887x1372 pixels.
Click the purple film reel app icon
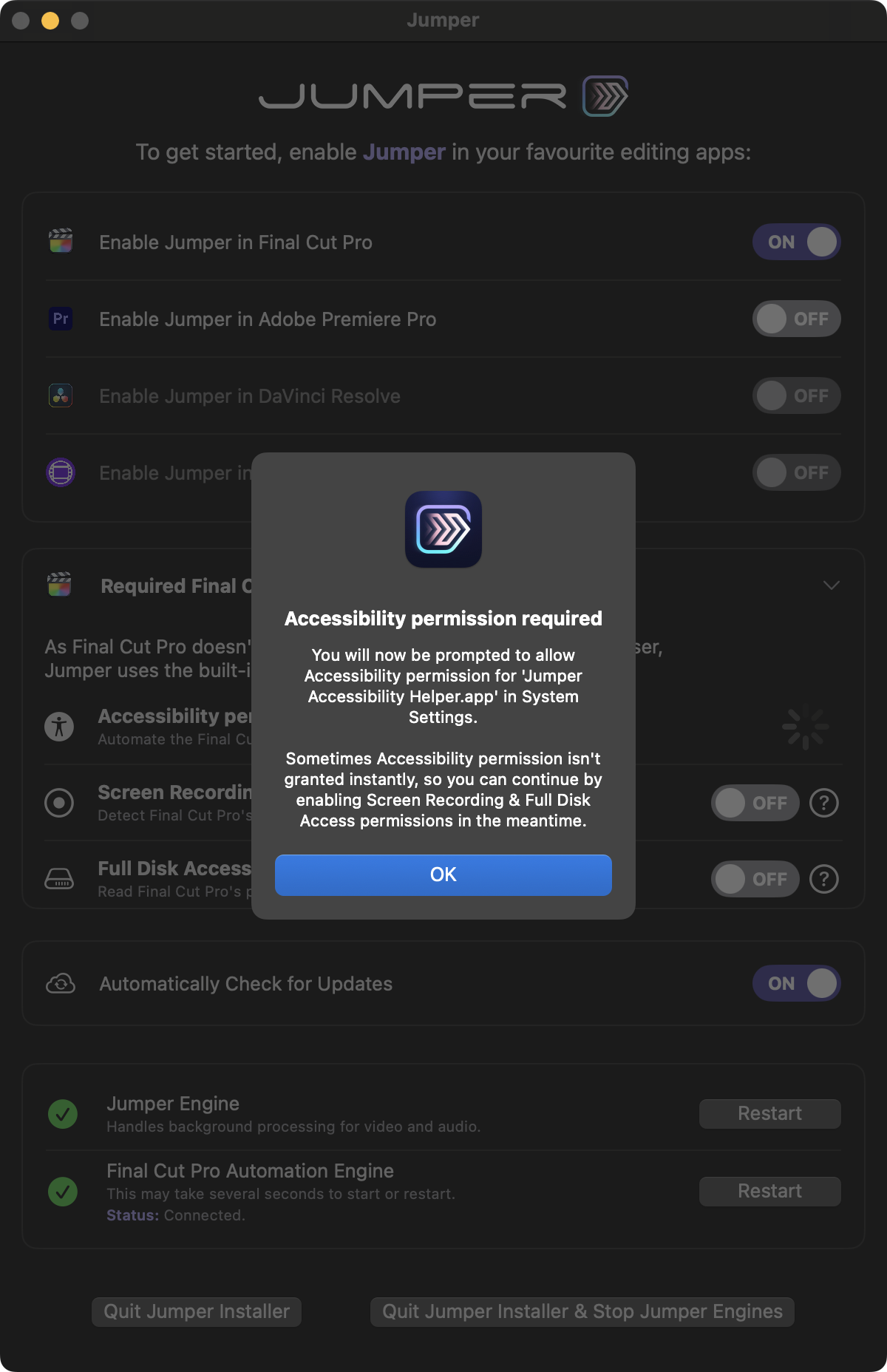(61, 472)
